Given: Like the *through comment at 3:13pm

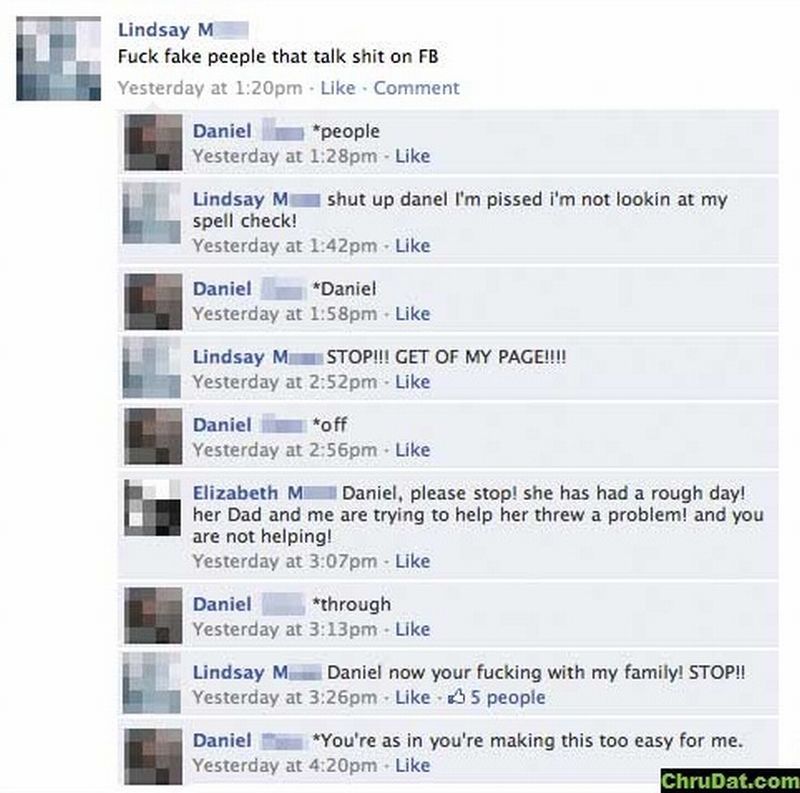Looking at the screenshot, I should (x=413, y=629).
